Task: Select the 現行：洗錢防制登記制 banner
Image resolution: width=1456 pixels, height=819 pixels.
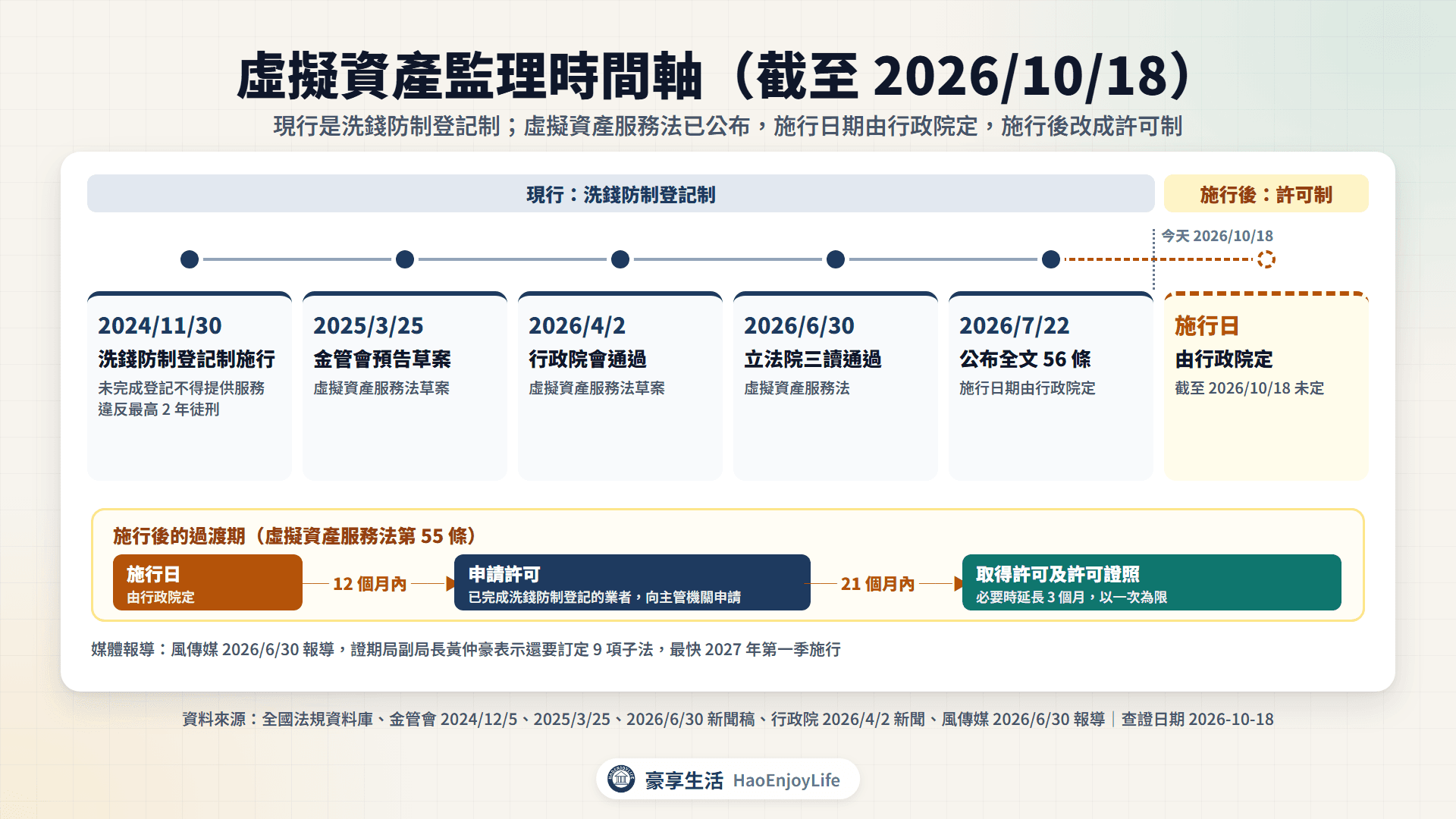Action: click(621, 194)
